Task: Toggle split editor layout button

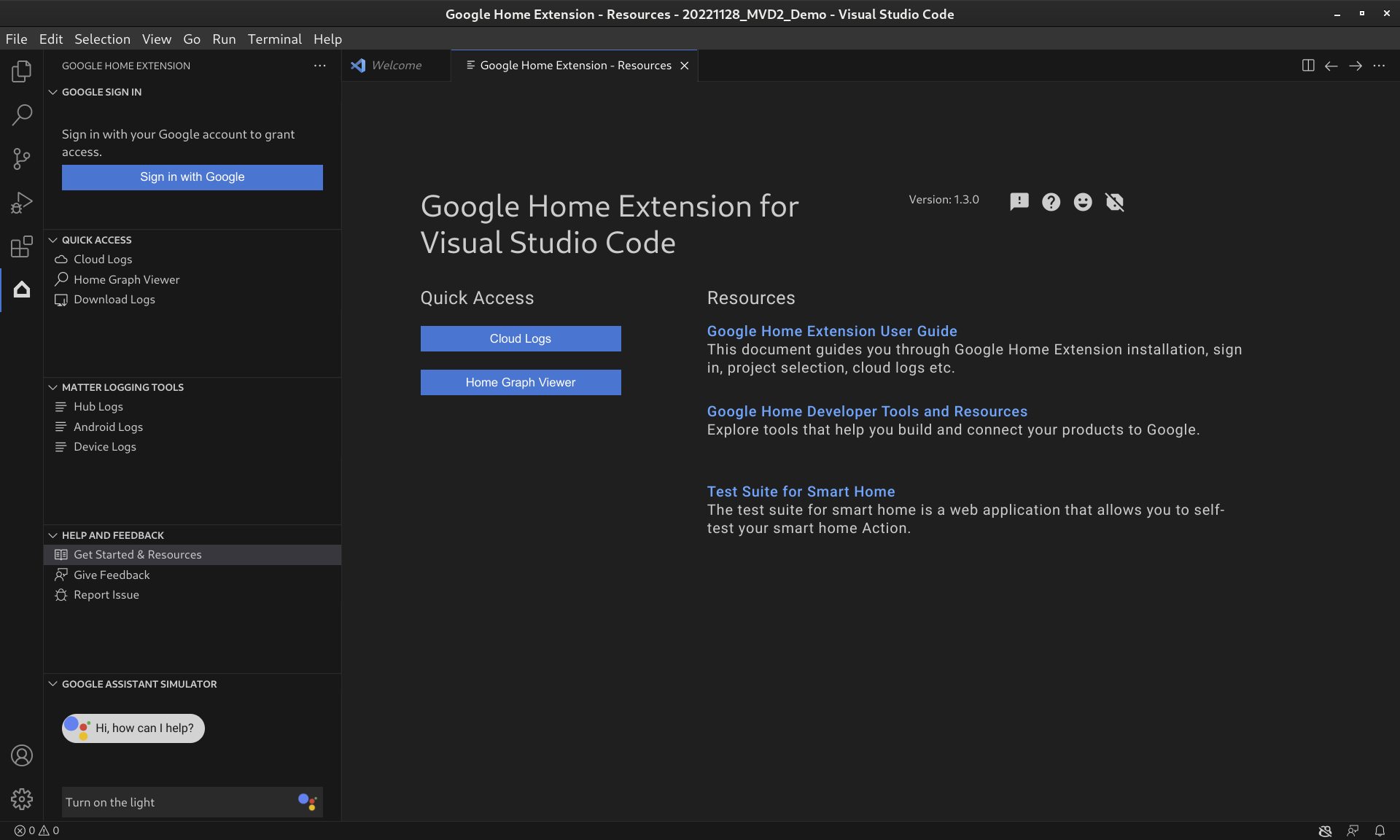Action: coord(1308,65)
